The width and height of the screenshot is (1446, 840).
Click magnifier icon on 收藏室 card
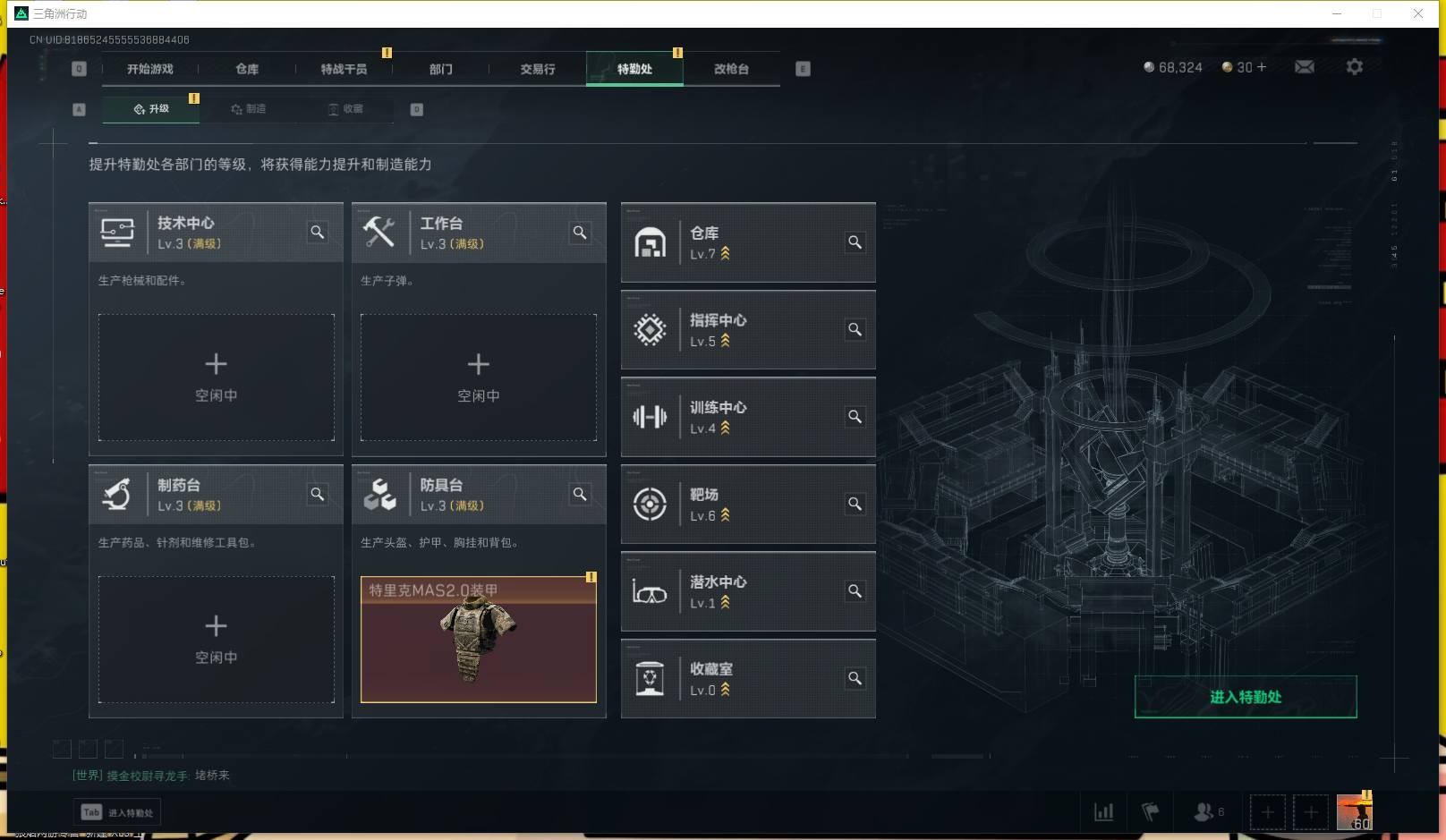pos(855,678)
